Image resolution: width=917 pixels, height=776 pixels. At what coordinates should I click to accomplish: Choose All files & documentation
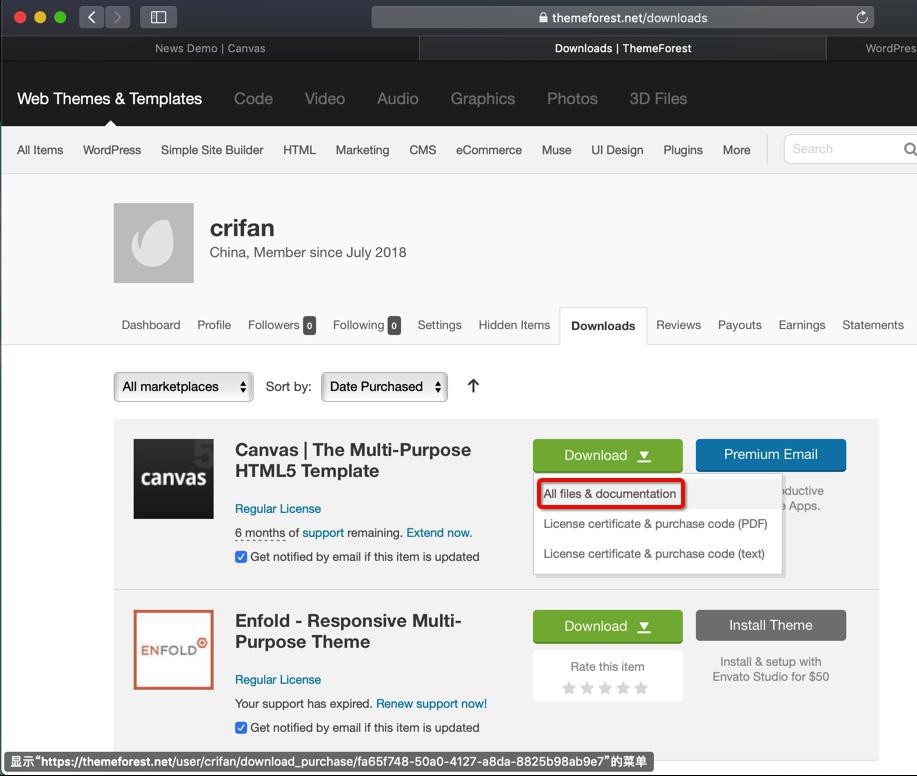(x=609, y=494)
